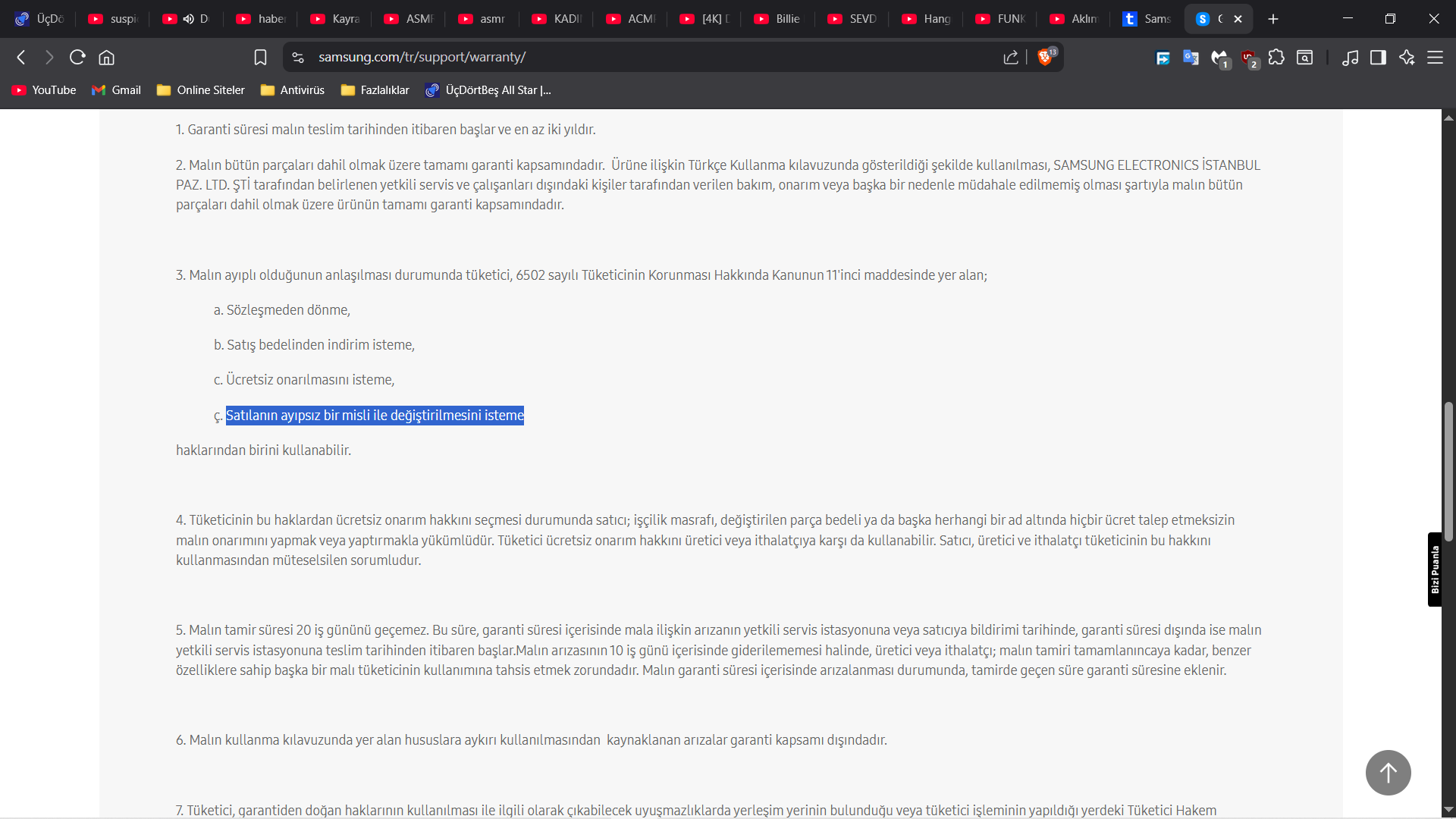Go forward to the next page
This screenshot has height=819, width=1456.
click(49, 57)
